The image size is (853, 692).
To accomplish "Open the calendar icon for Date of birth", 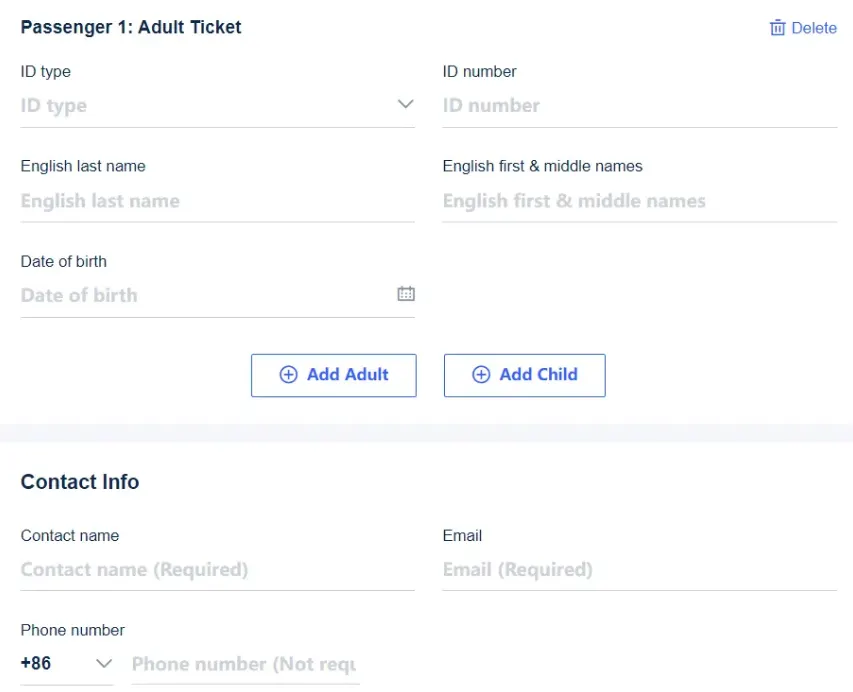I will pos(405,294).
